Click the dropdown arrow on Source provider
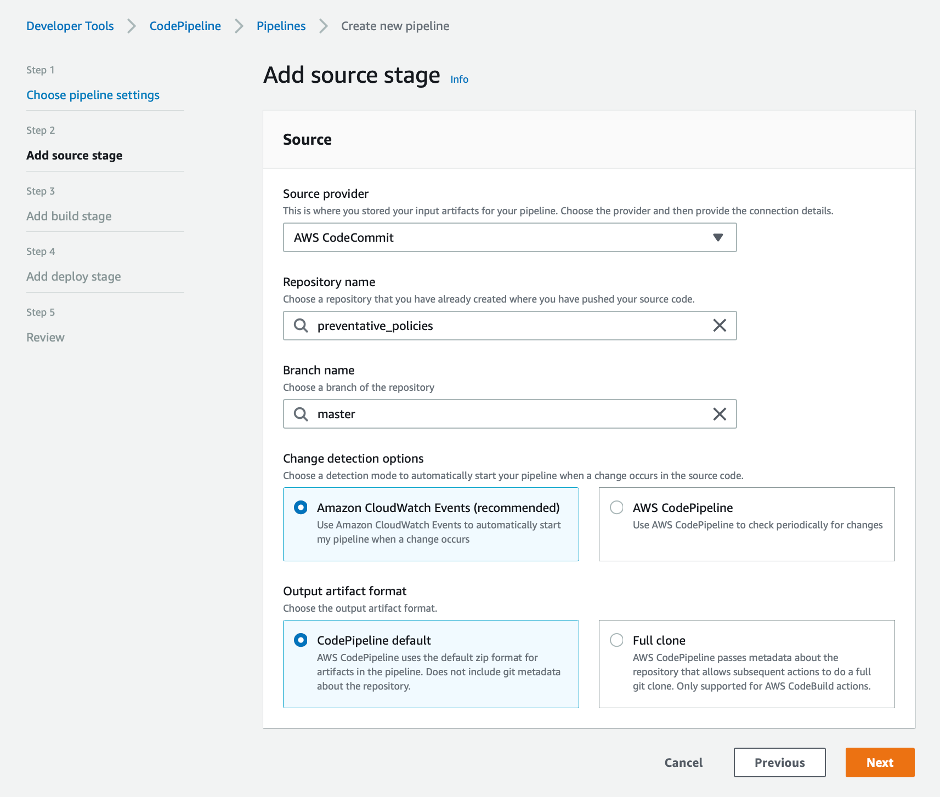 pos(718,237)
